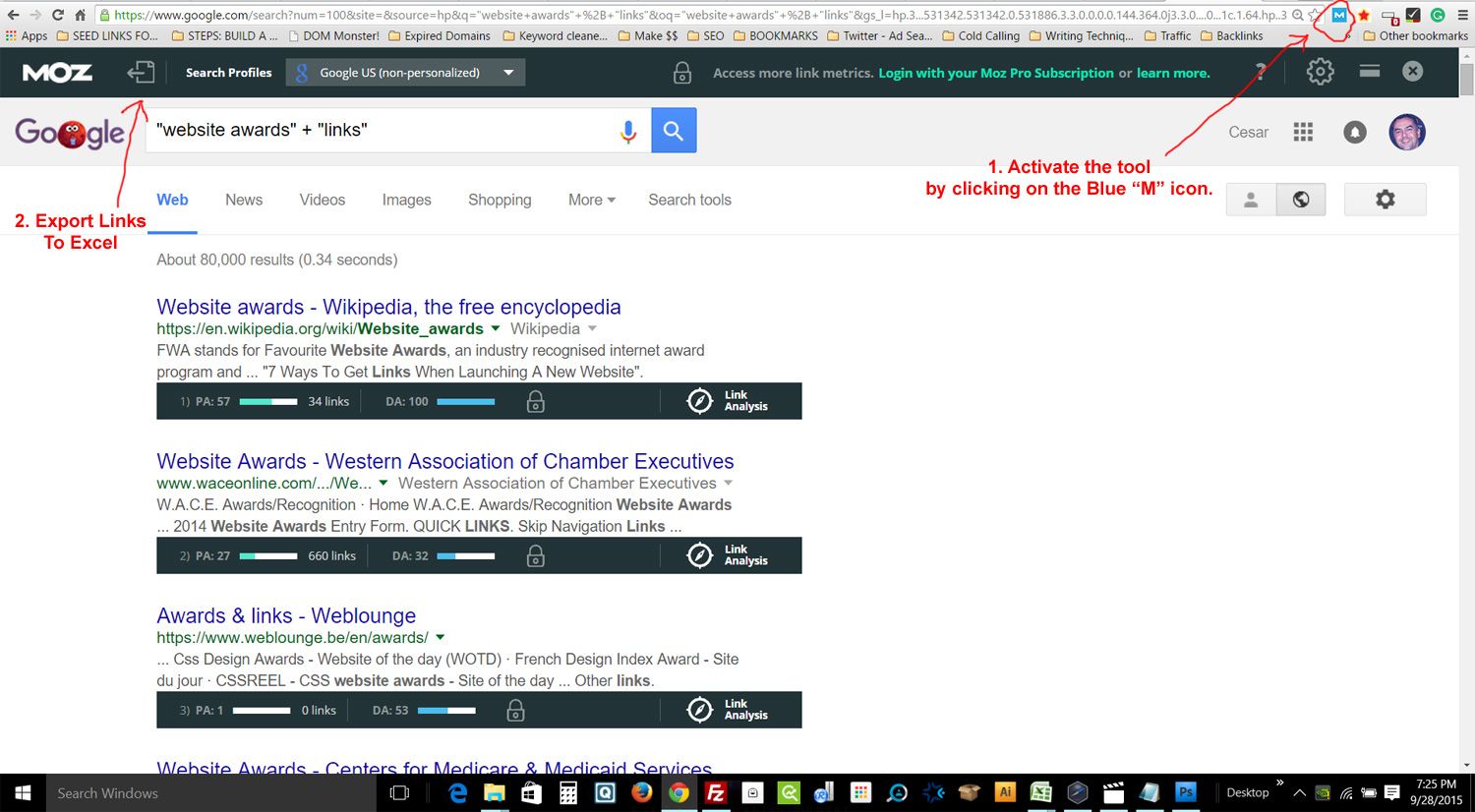The height and width of the screenshot is (812, 1475).
Task: Close the MozBar toolbar with X
Action: pos(1413,71)
